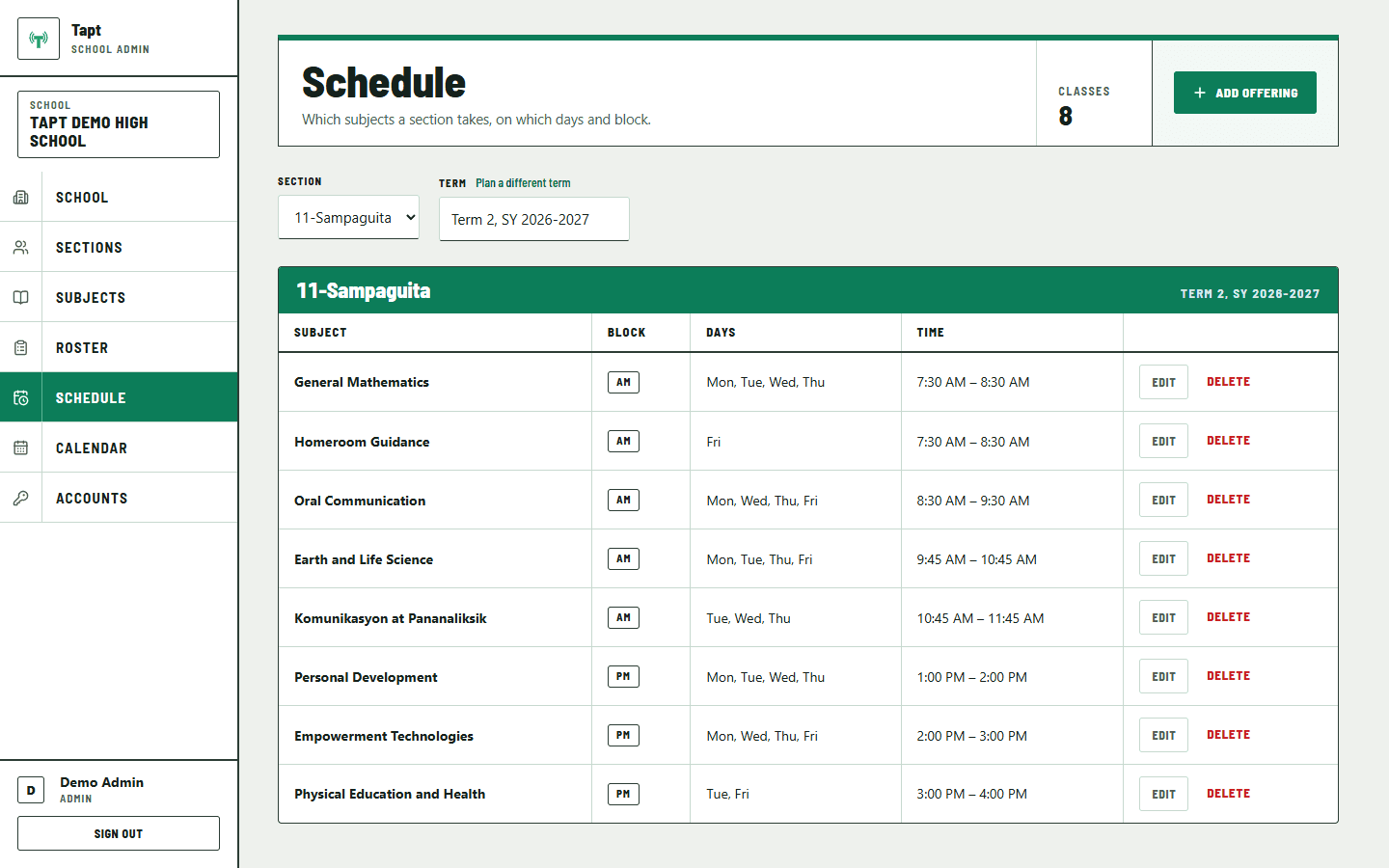Click the Sign Out button
The width and height of the screenshot is (1389, 868).
pos(119,833)
